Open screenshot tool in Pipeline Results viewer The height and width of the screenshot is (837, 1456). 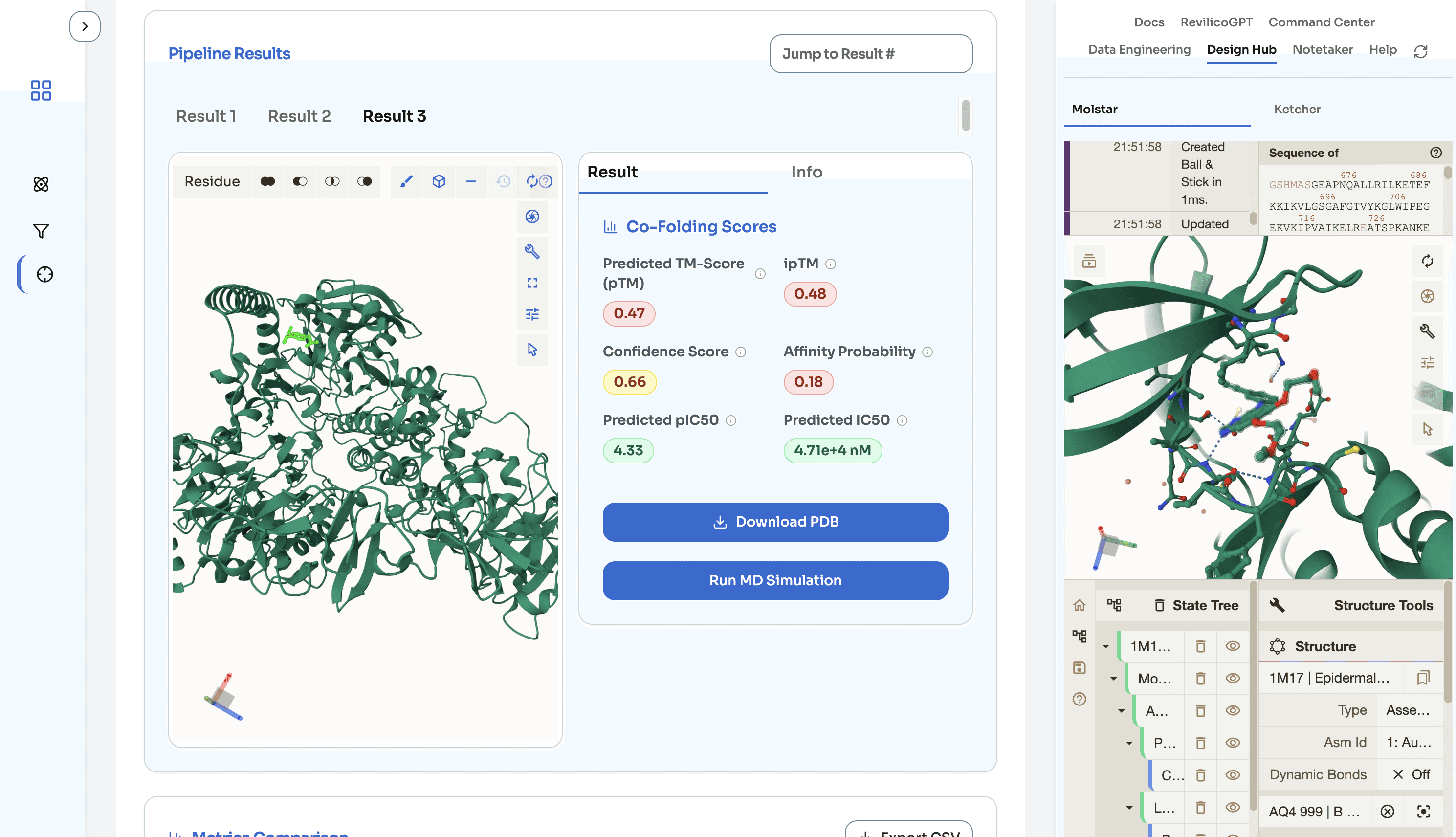532,216
